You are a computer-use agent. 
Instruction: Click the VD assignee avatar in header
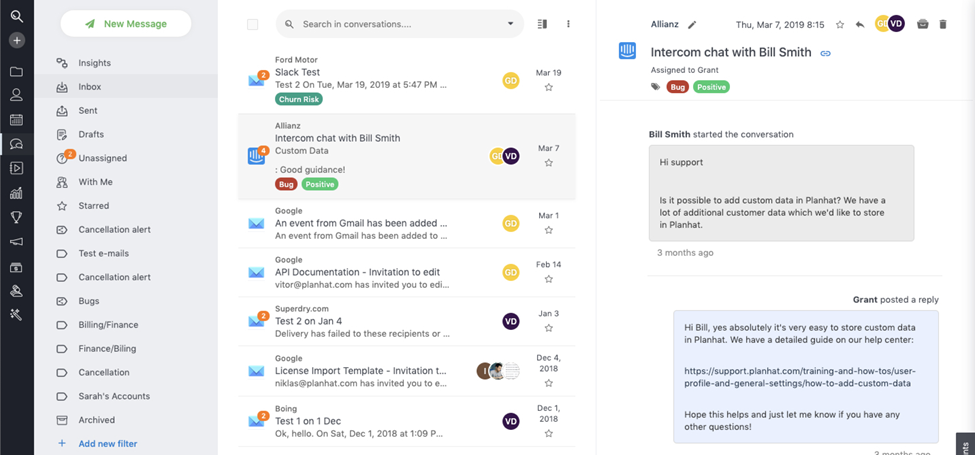point(896,24)
